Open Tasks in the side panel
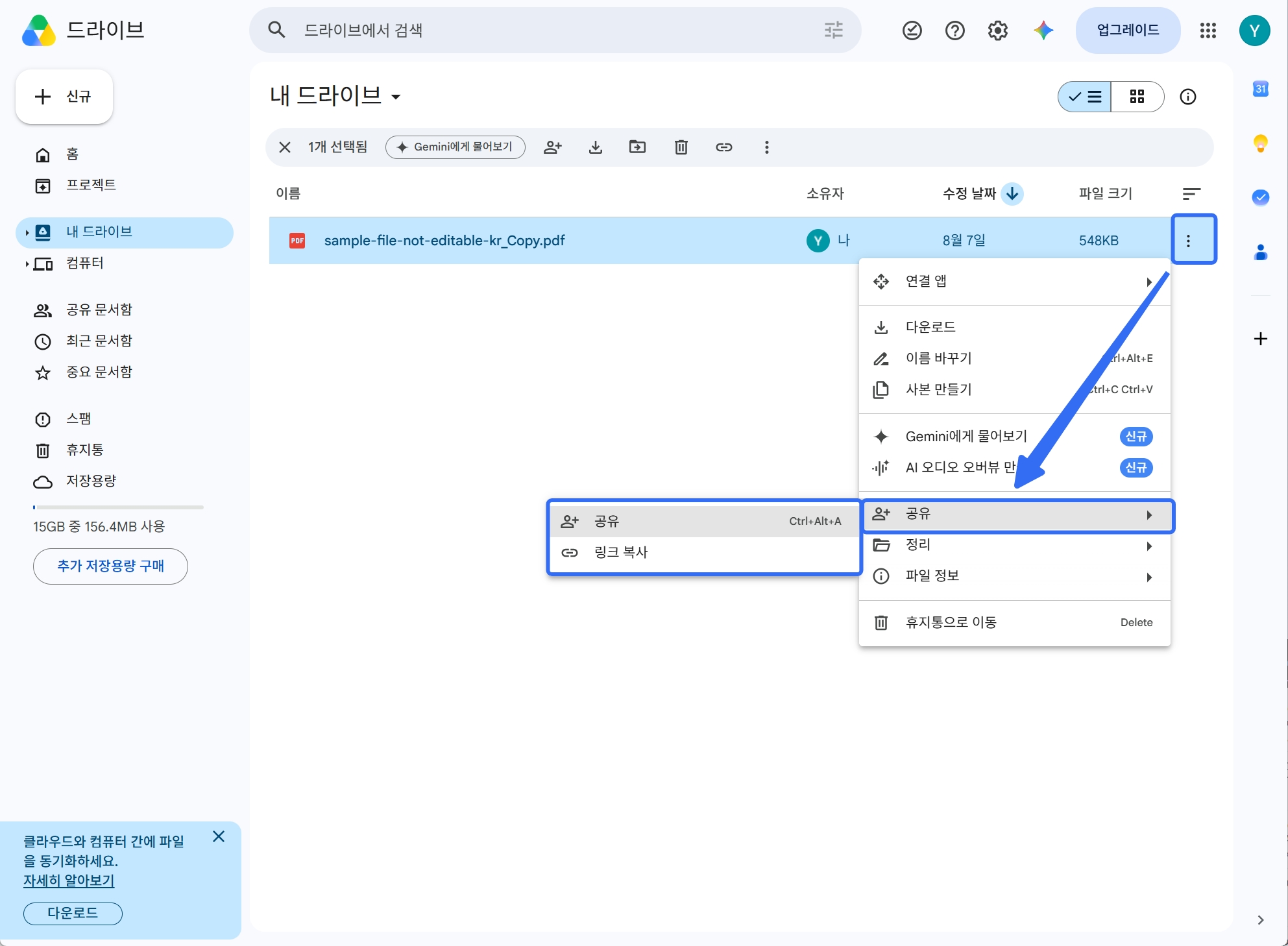This screenshot has height=946, width=1288. [1260, 197]
